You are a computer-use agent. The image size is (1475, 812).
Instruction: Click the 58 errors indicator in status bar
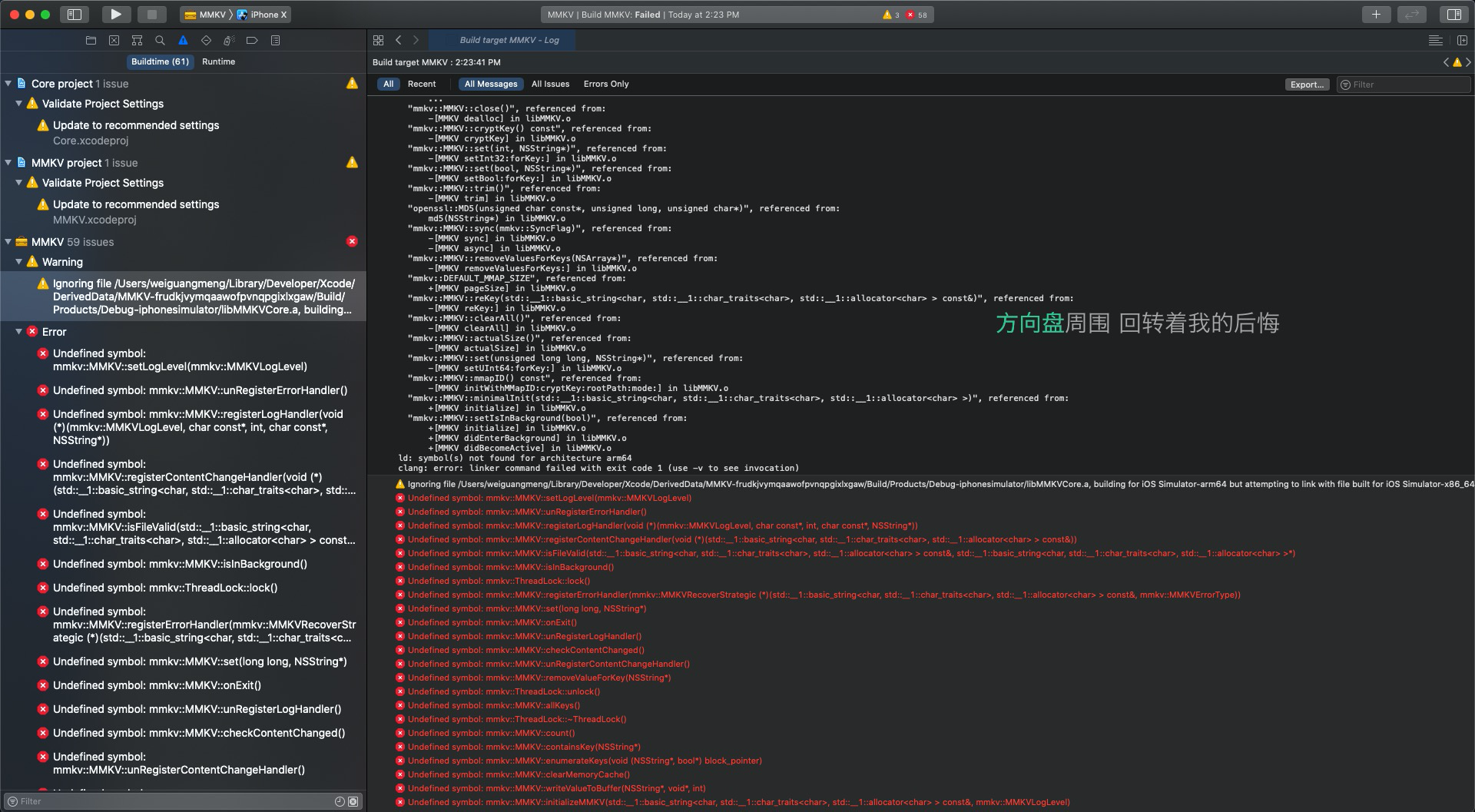coord(916,15)
